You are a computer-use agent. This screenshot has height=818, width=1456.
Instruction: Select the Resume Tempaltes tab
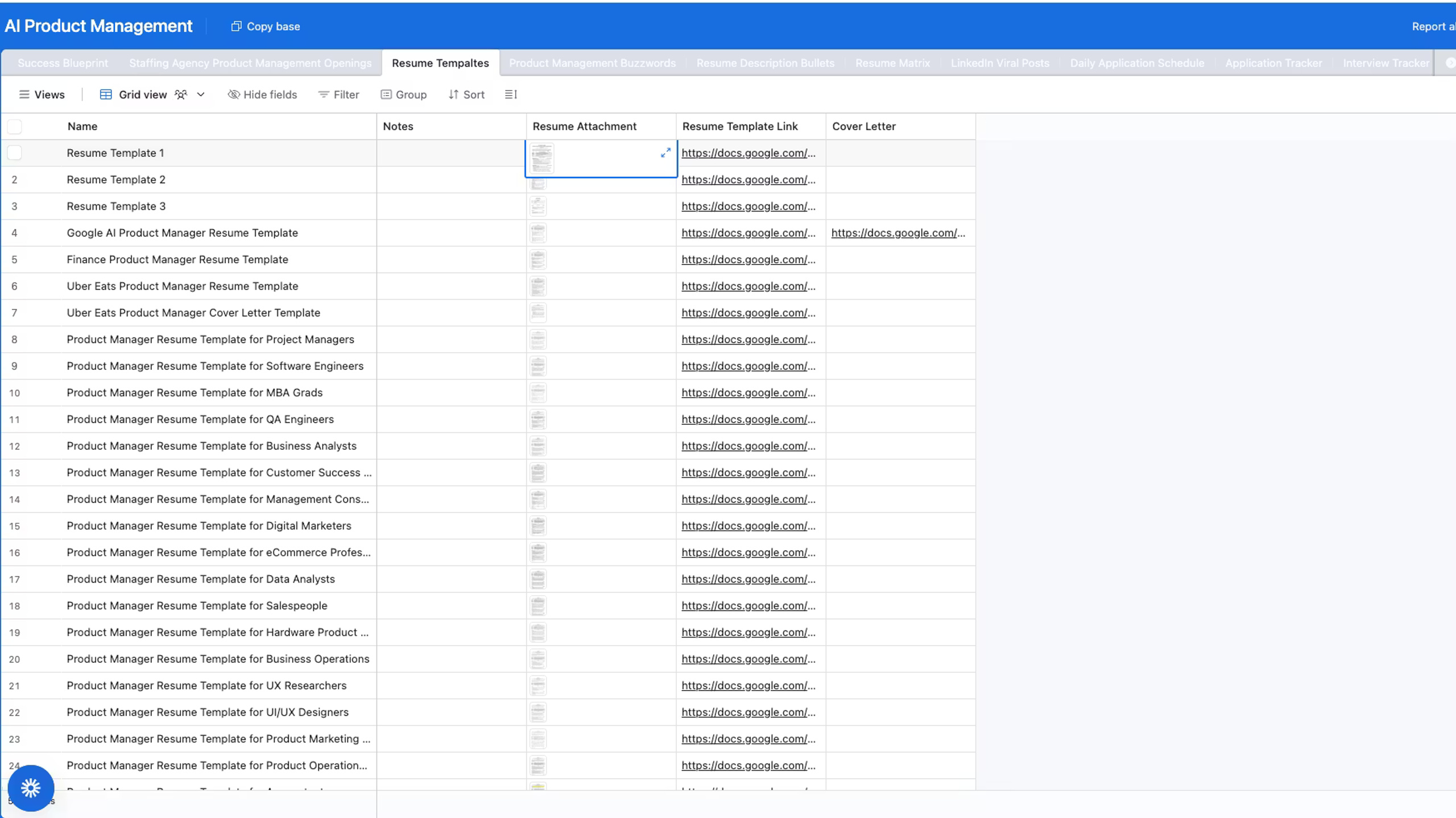point(440,63)
